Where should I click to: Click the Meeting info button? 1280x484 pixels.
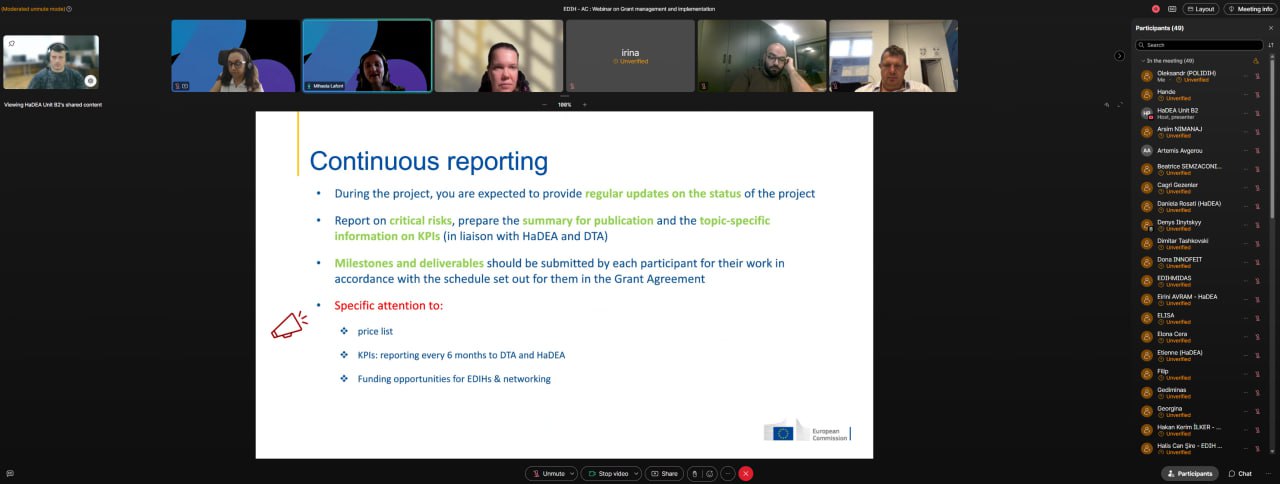pyautogui.click(x=1250, y=9)
